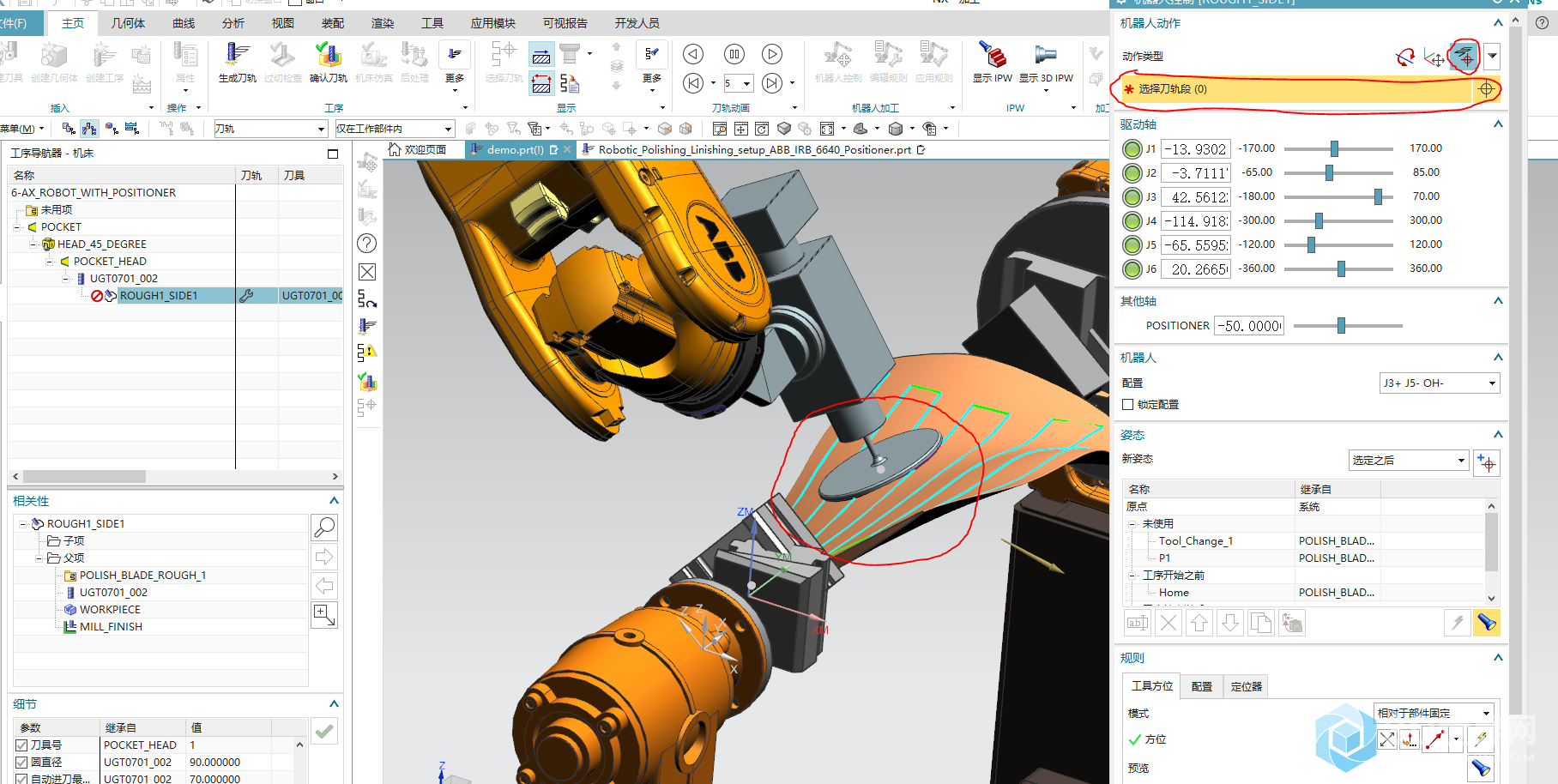Viewport: 1558px width, 784px height.
Task: Switch to the 分析 ribbon tab
Action: pos(232,23)
